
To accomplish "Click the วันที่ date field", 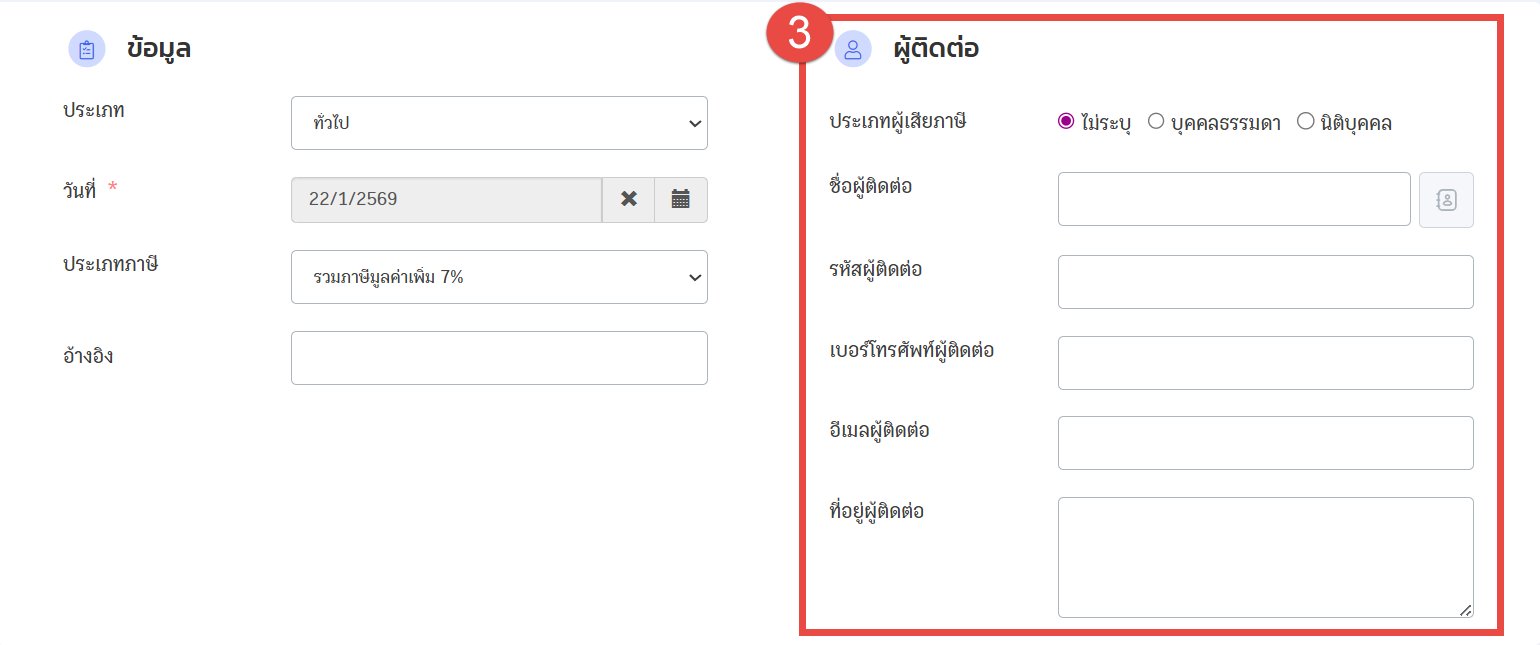I will click(446, 199).
